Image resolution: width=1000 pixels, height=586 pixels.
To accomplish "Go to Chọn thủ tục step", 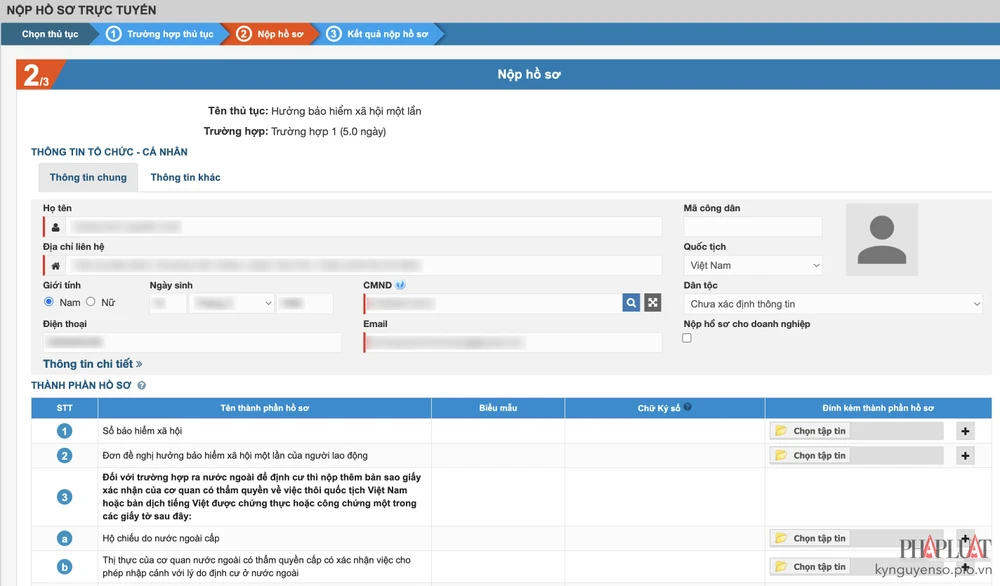I will click(x=49, y=34).
